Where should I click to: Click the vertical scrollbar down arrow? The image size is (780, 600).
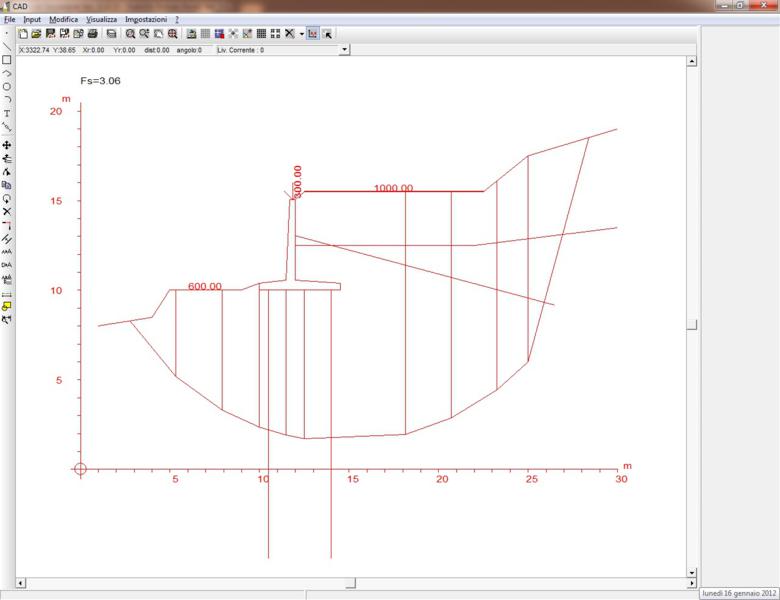(x=691, y=573)
